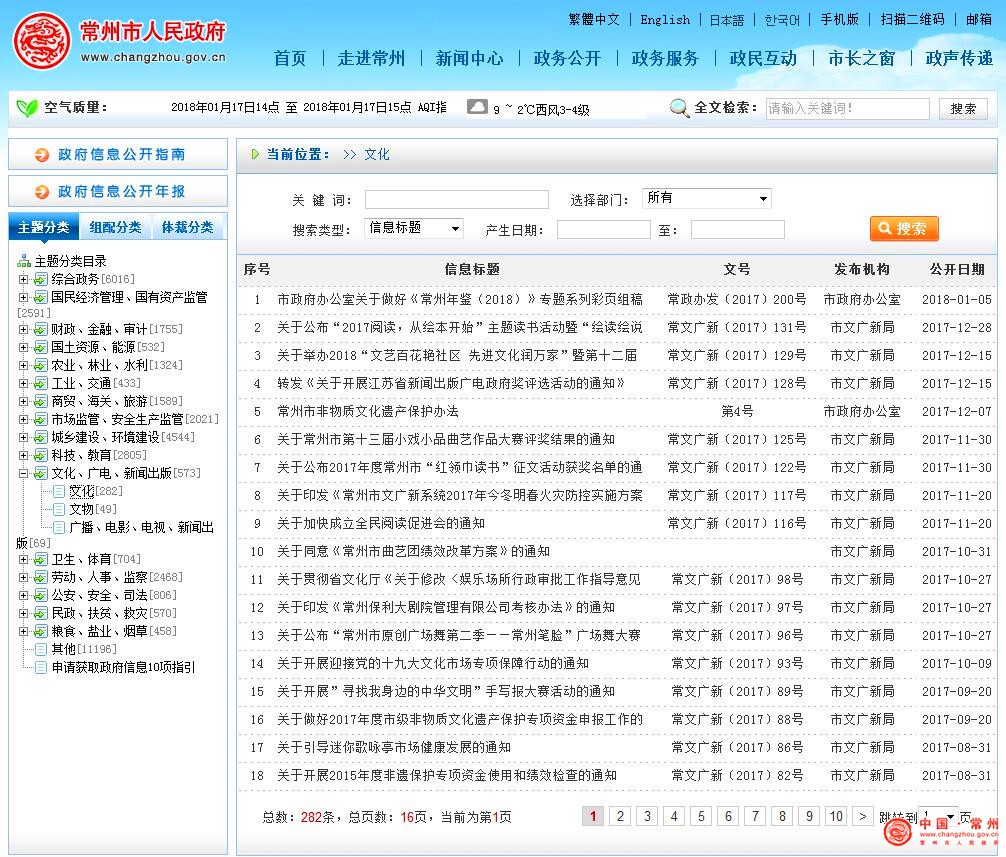Click the arrow icon on 政府信息公开年报
The width and height of the screenshot is (1006, 857).
click(42, 192)
